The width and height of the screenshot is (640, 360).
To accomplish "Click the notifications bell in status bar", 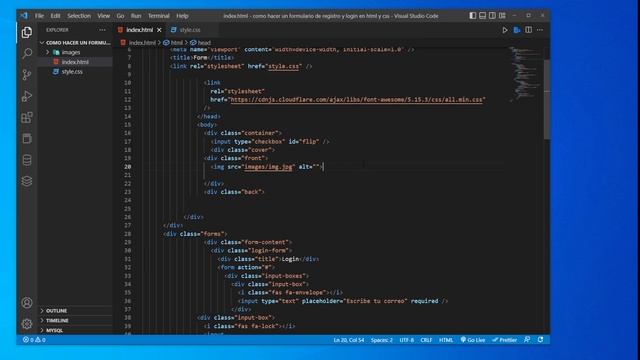I will click(x=540, y=340).
